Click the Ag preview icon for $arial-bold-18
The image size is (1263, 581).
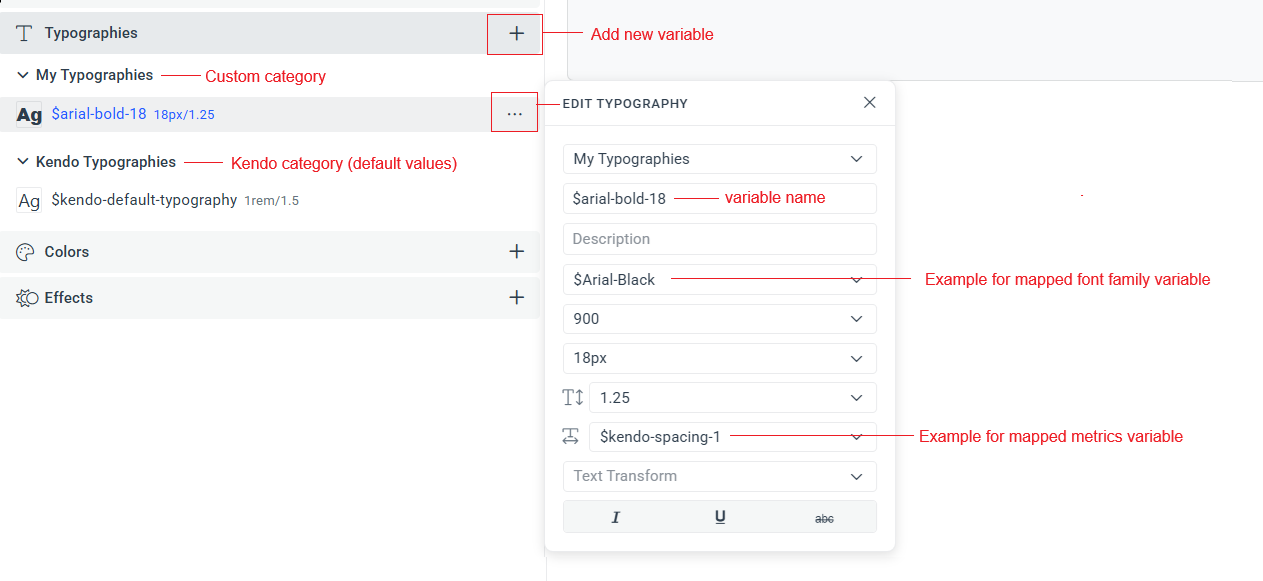pos(30,114)
